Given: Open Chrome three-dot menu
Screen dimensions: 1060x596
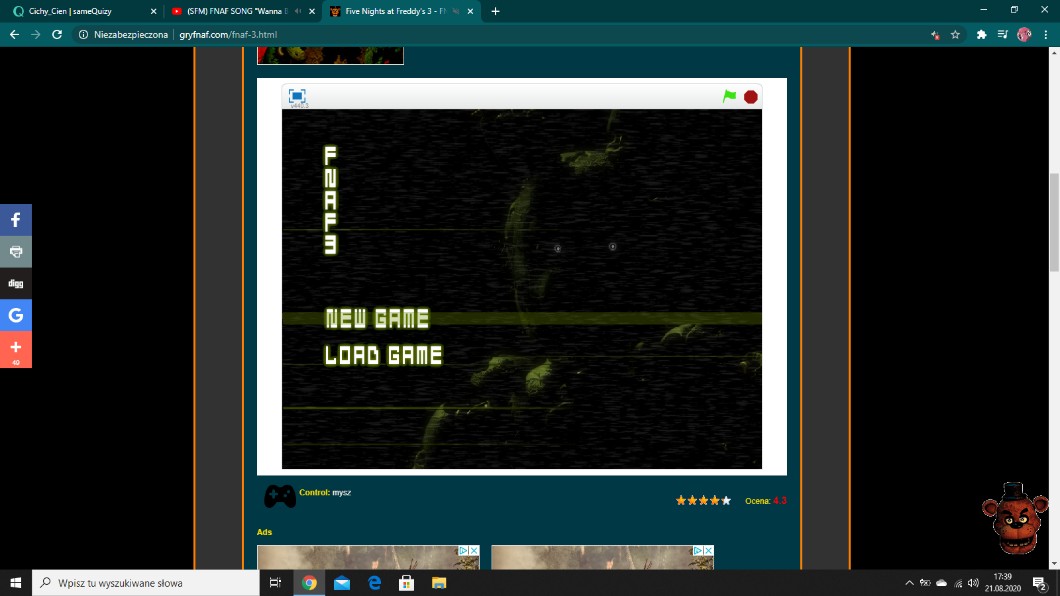Looking at the screenshot, I should pyautogui.click(x=1045, y=34).
